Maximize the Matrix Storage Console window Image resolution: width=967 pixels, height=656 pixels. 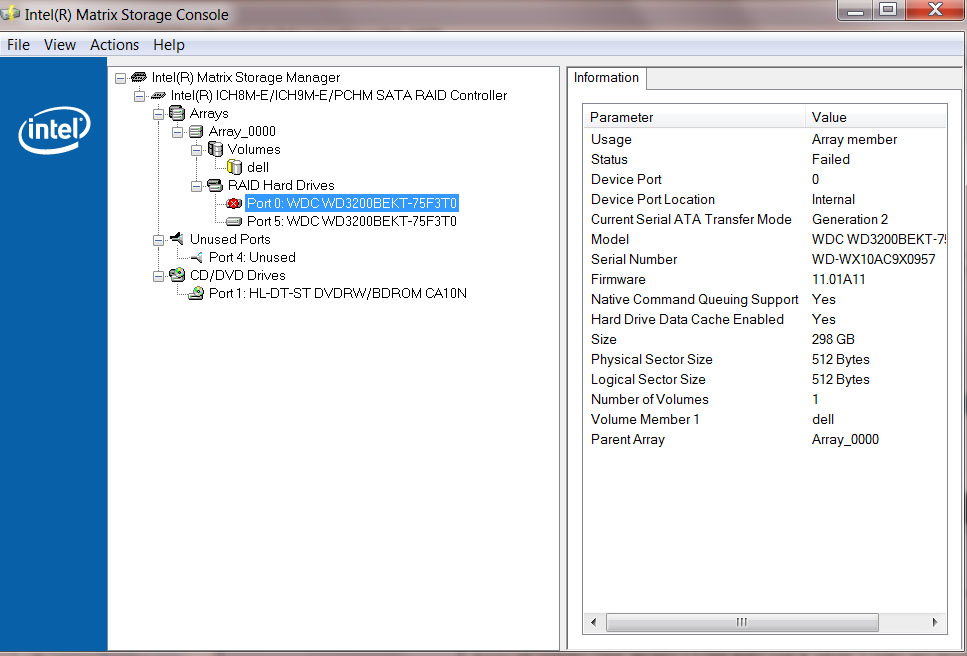tap(888, 10)
